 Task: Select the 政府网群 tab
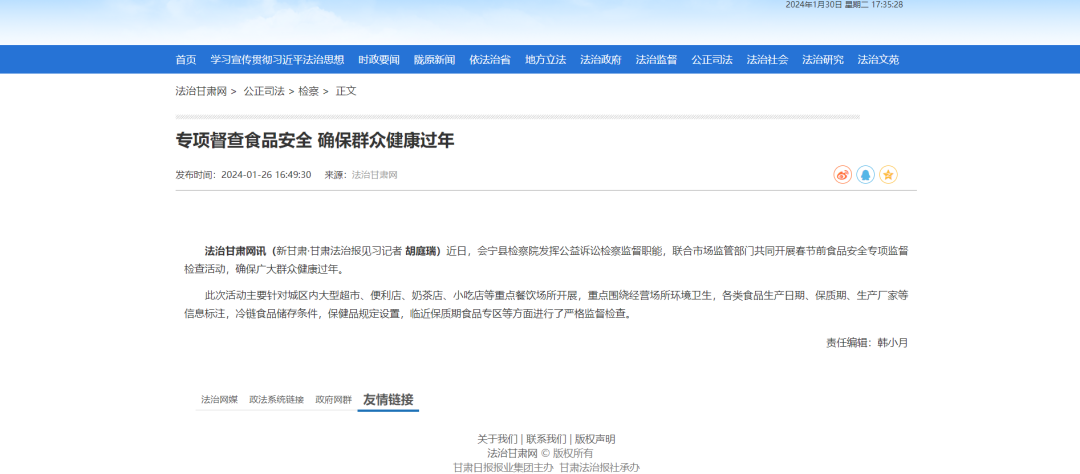(333, 400)
